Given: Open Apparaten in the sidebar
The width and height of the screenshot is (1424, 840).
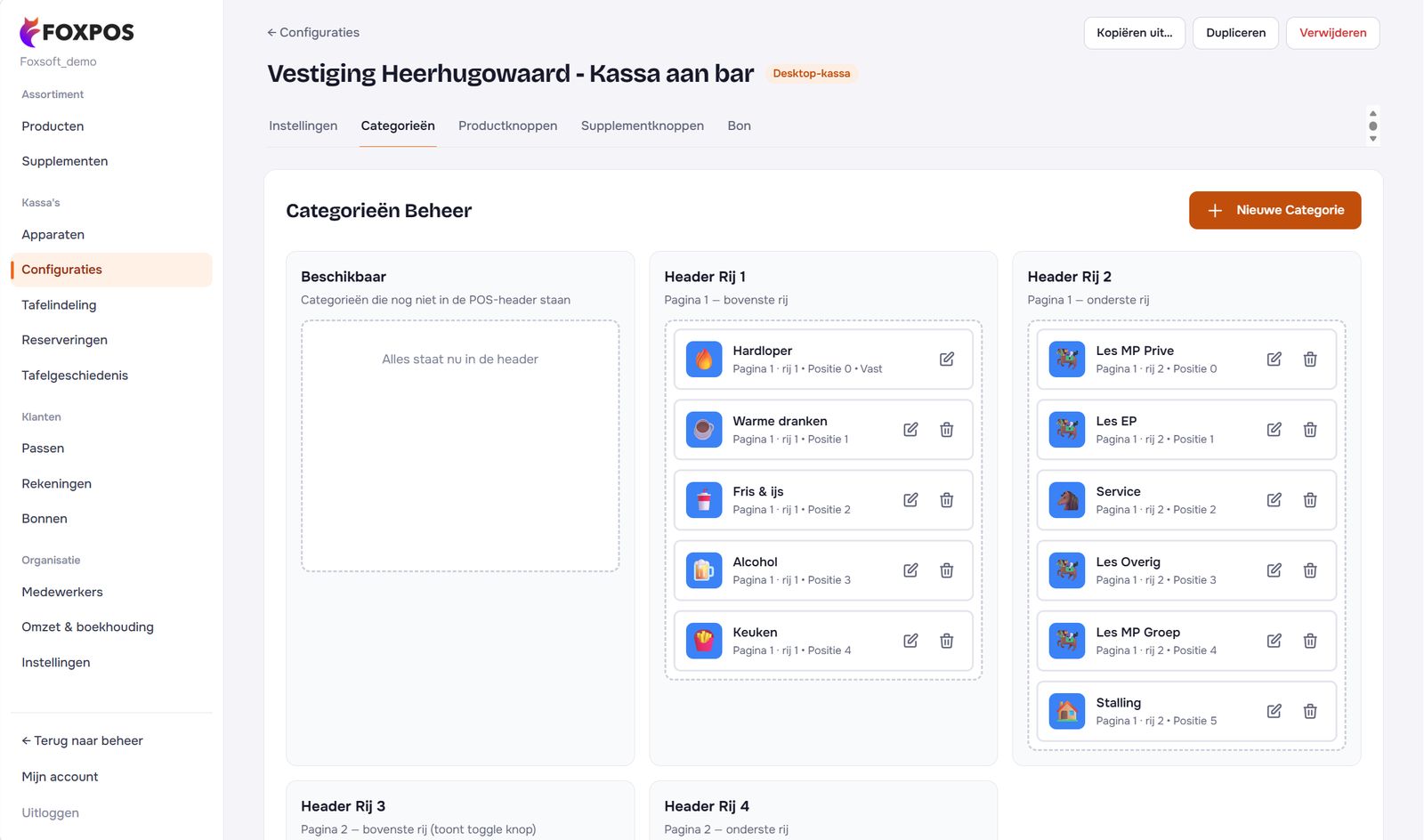Looking at the screenshot, I should point(111,235).
